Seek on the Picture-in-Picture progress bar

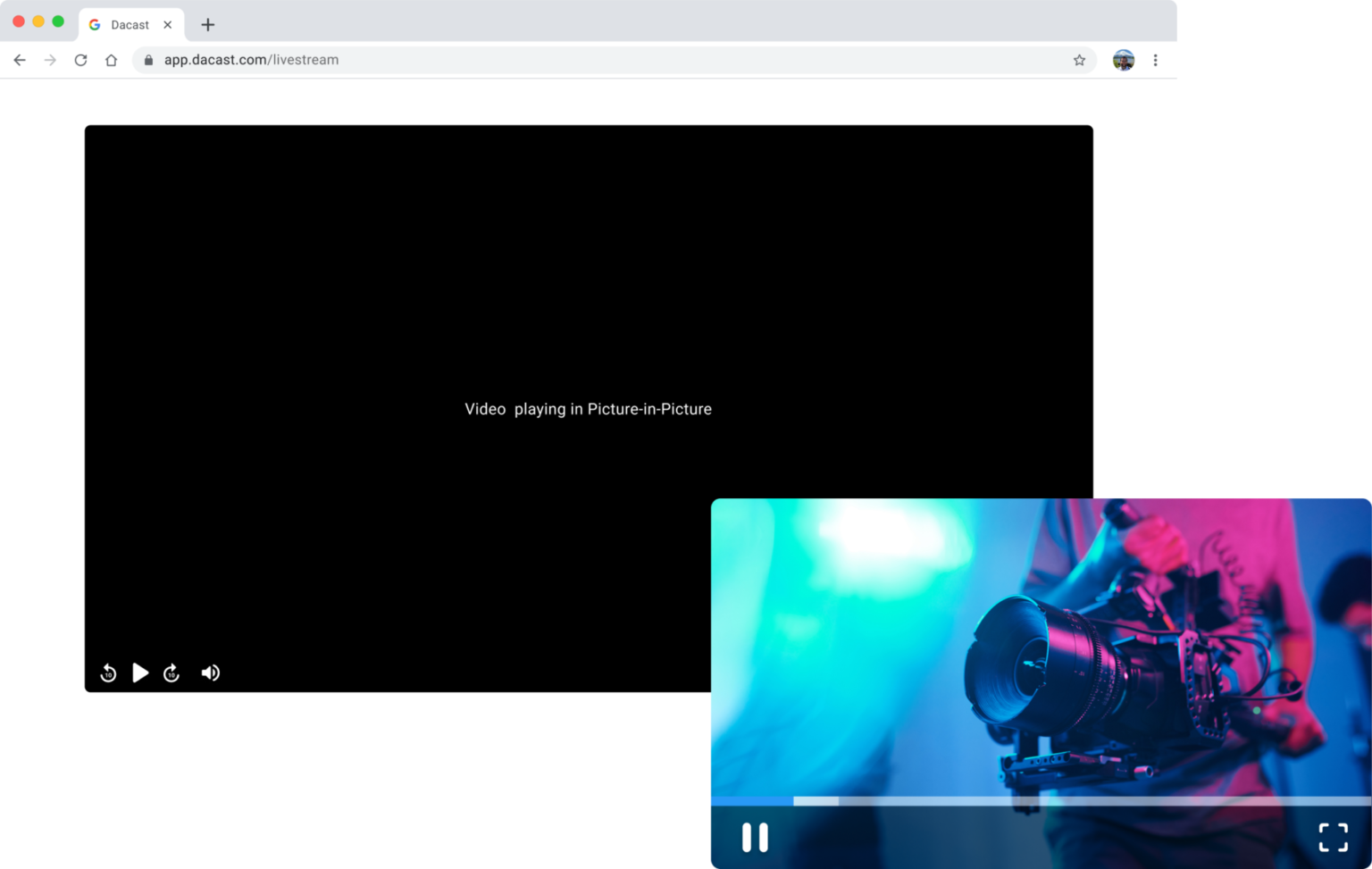1041,801
